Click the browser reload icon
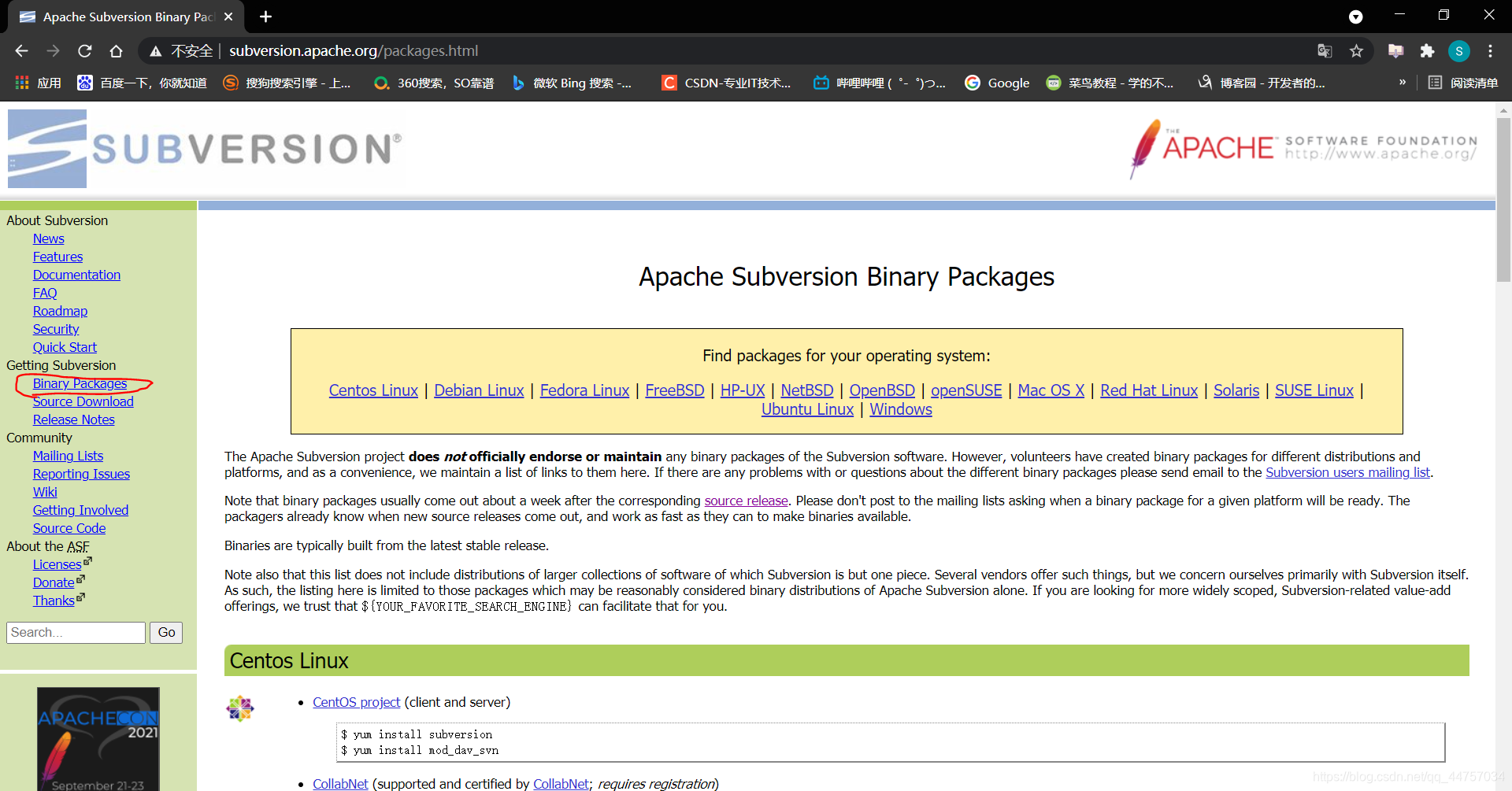Screen dimensions: 1512x791 point(85,51)
